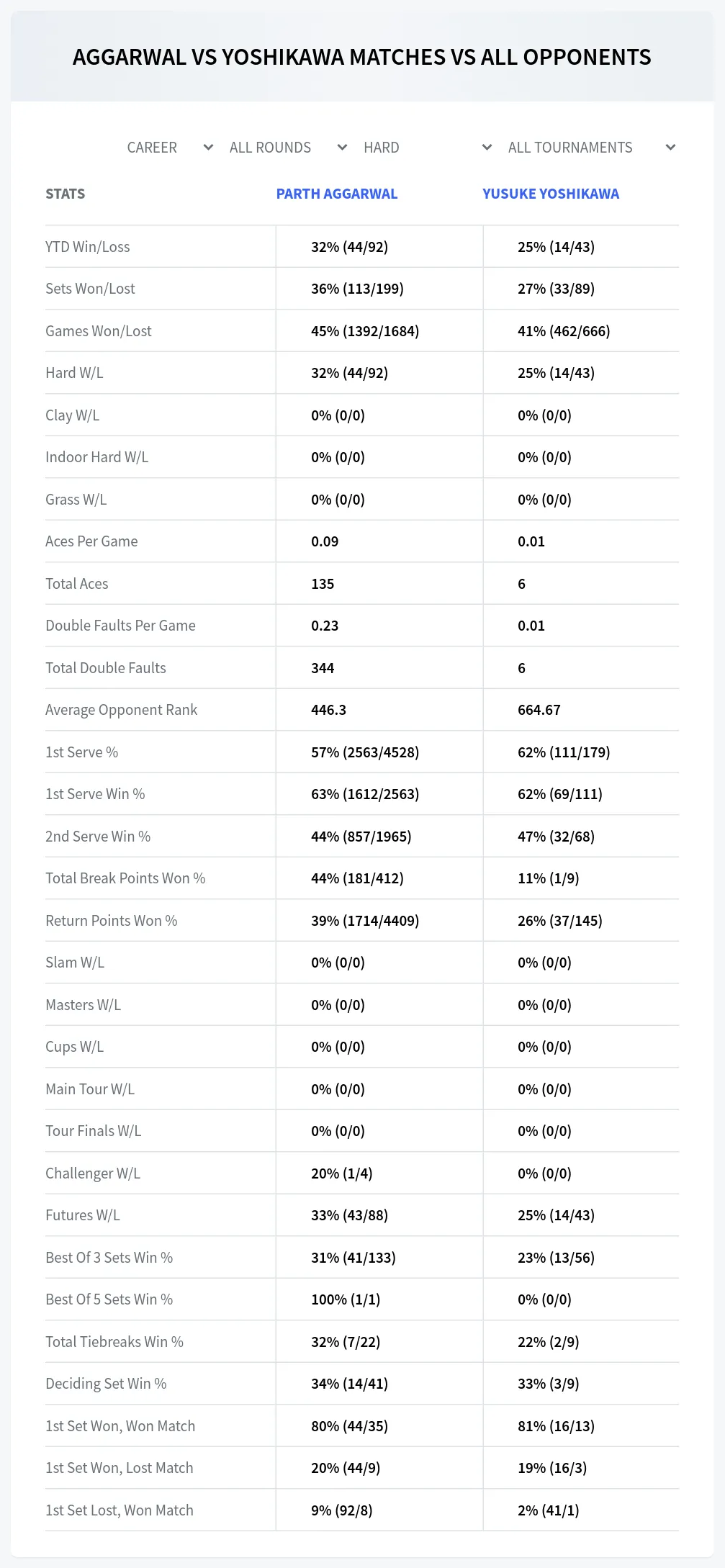This screenshot has width=725, height=1568.
Task: Click chevron arrow beside ALL TOURNAMENTS
Action: (670, 148)
